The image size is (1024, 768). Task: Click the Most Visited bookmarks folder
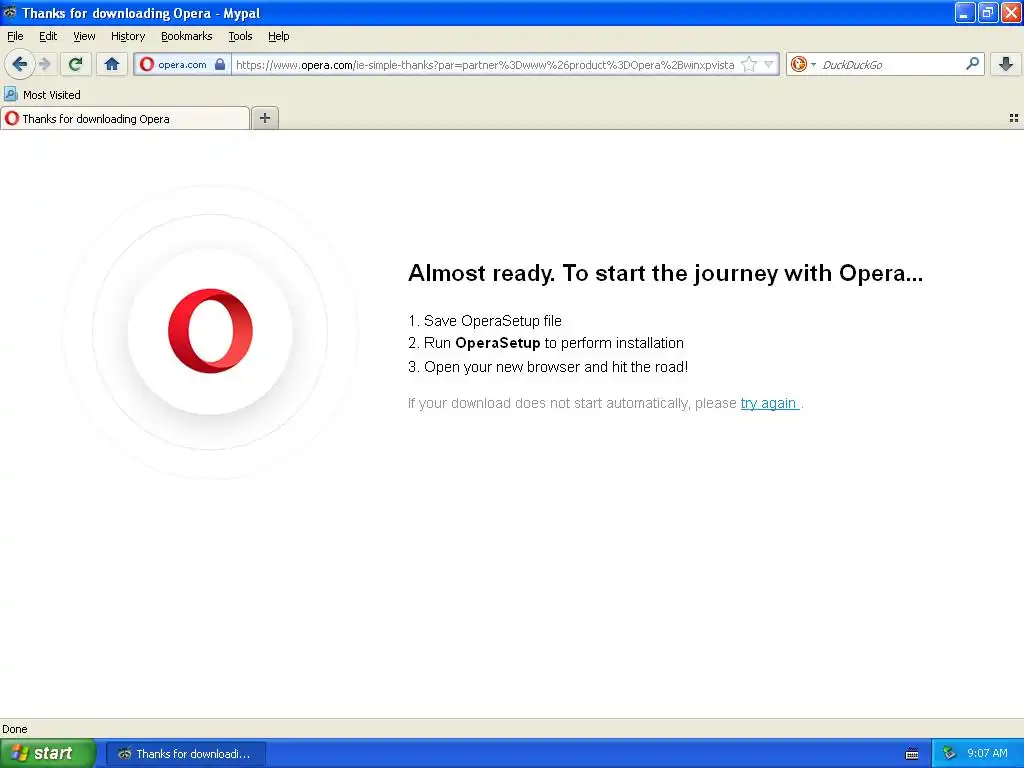point(42,95)
